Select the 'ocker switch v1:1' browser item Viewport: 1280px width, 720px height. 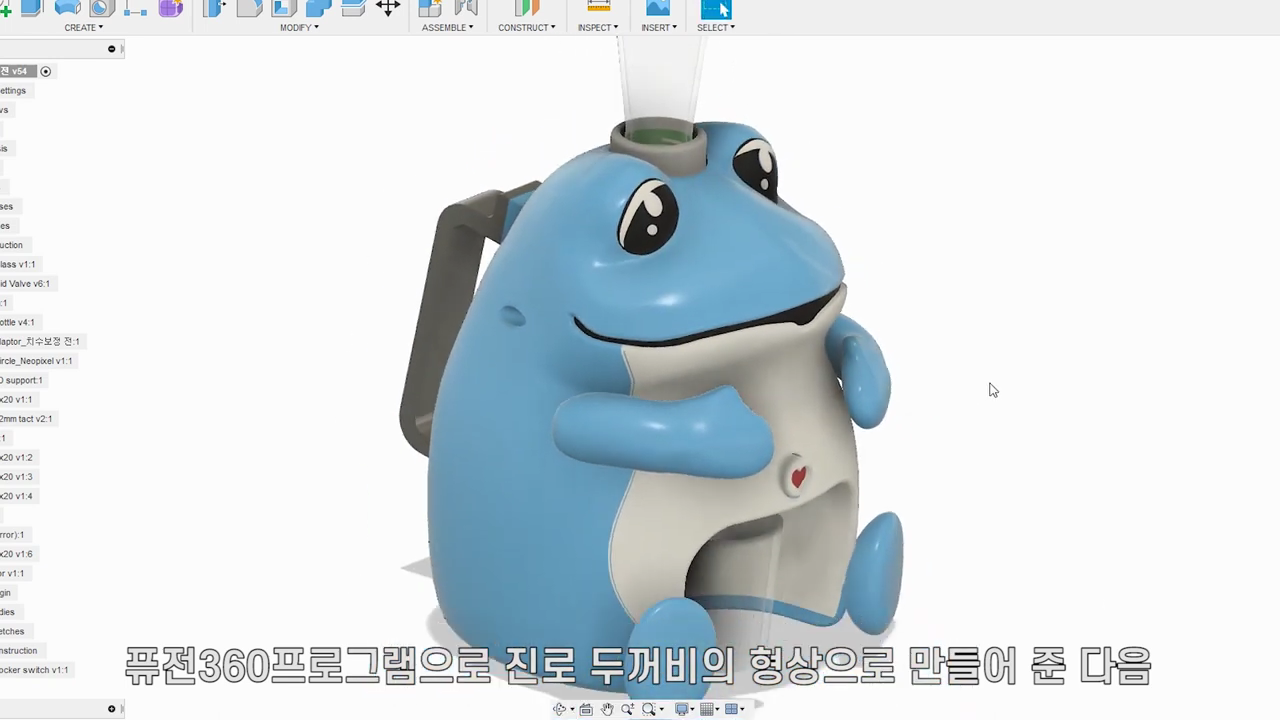point(36,670)
